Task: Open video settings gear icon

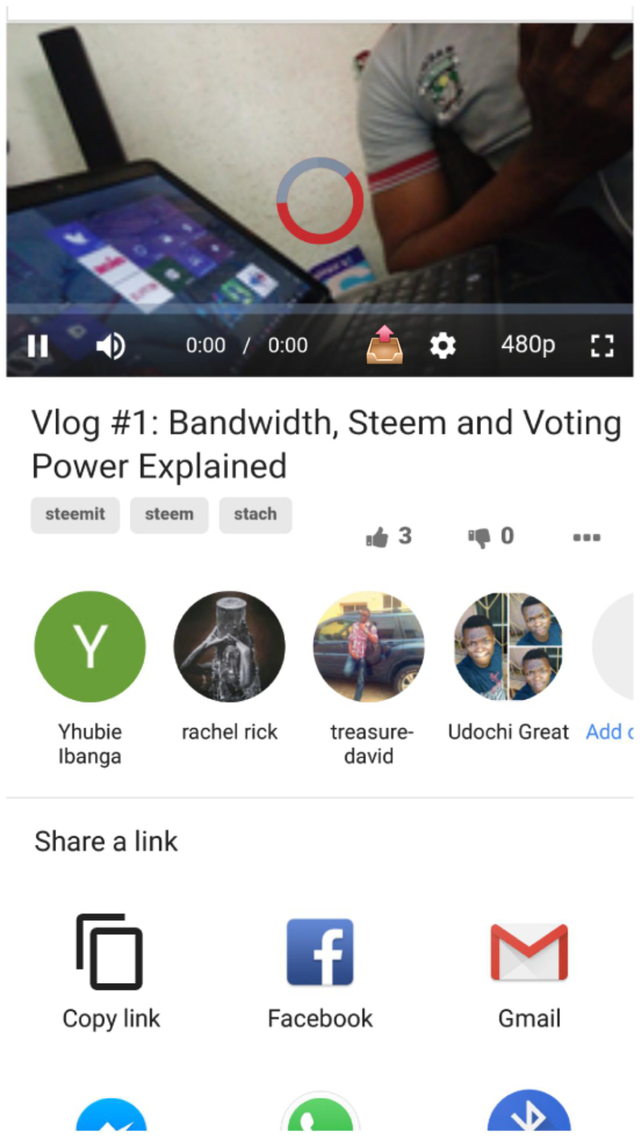Action: (443, 345)
